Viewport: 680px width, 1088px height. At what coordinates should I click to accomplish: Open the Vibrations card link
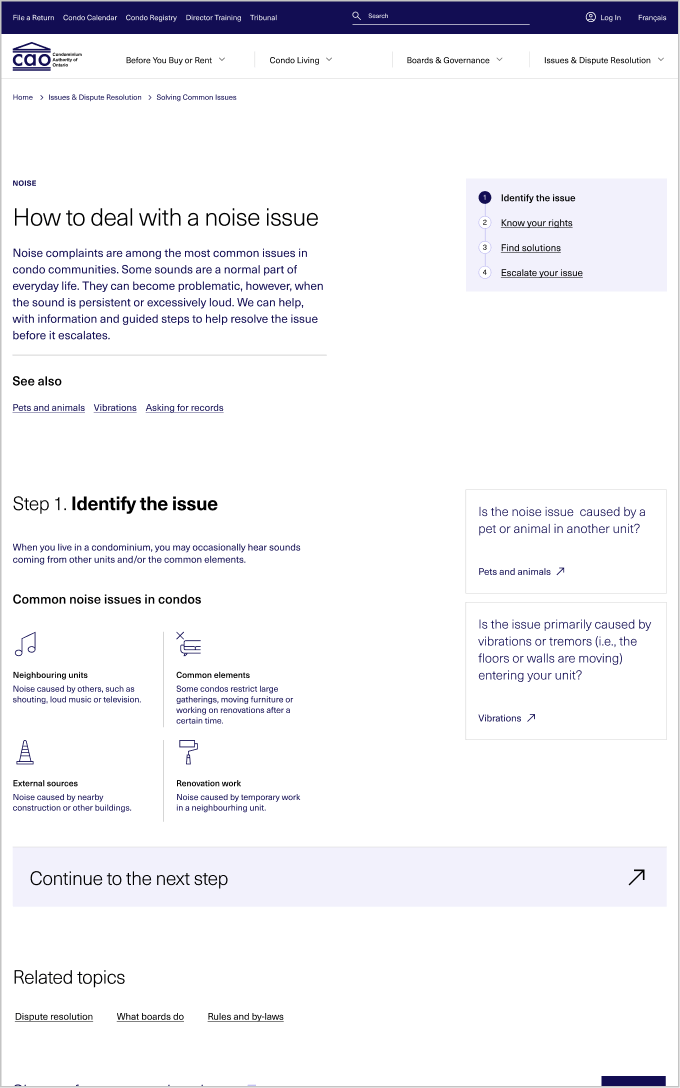pyautogui.click(x=507, y=718)
